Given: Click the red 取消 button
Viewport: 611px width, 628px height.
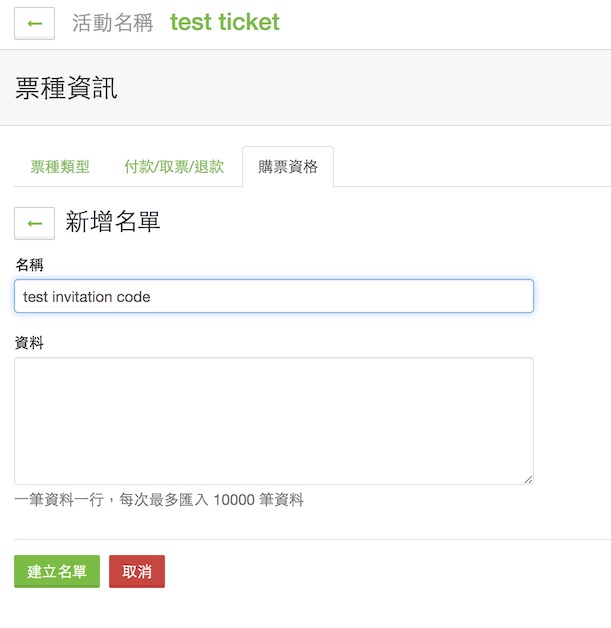Looking at the screenshot, I should click(x=137, y=571).
